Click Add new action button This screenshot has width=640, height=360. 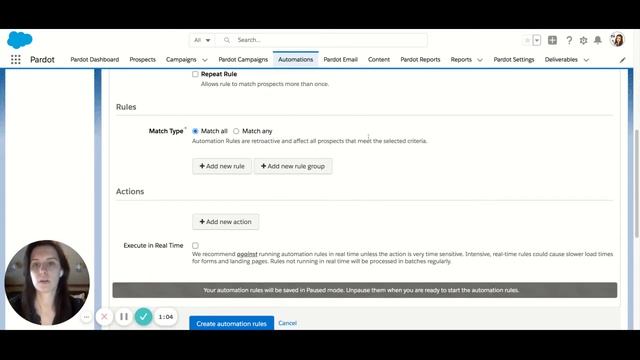click(225, 222)
